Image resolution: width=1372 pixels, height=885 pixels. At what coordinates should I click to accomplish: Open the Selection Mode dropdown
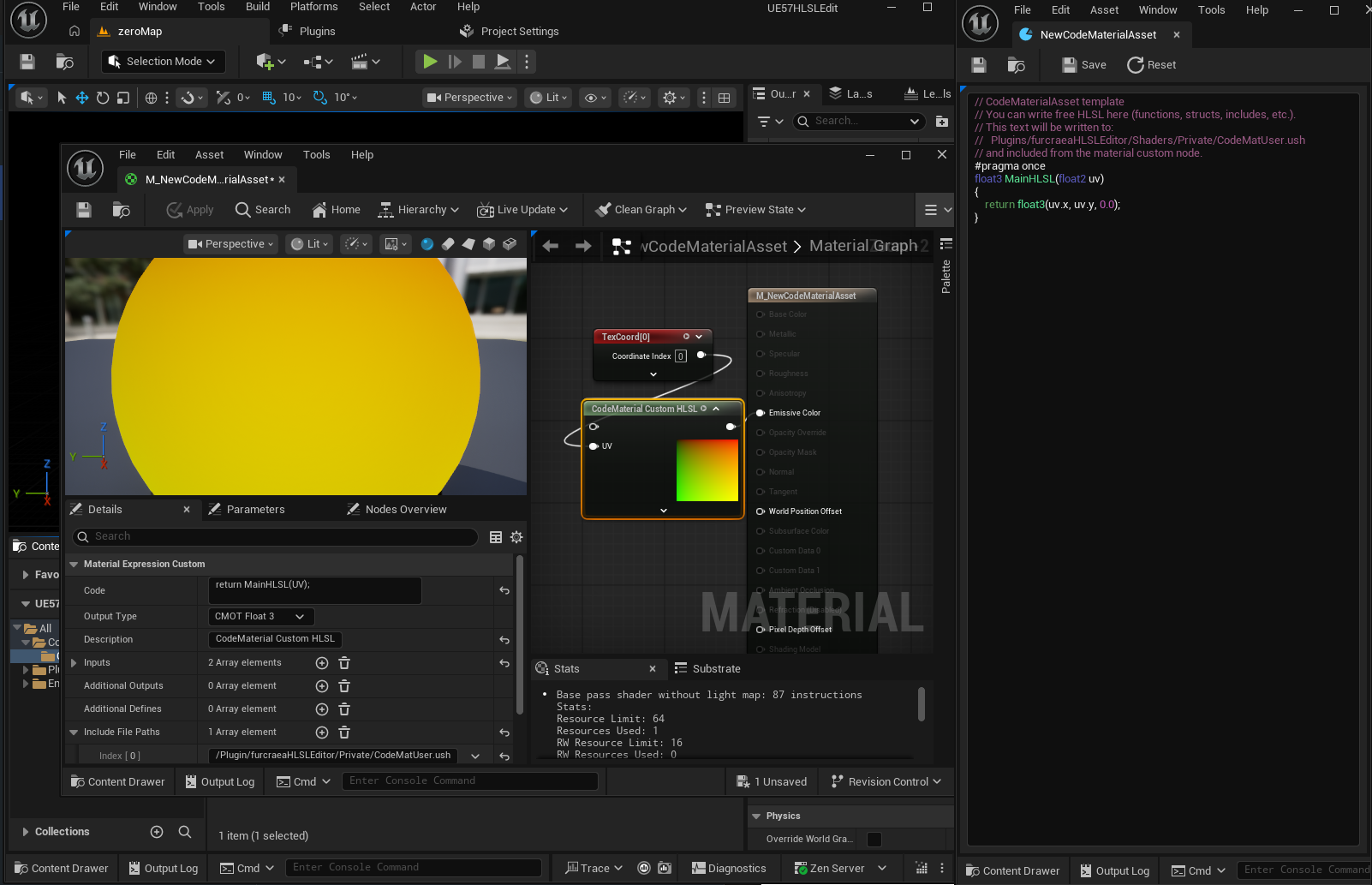coord(163,62)
